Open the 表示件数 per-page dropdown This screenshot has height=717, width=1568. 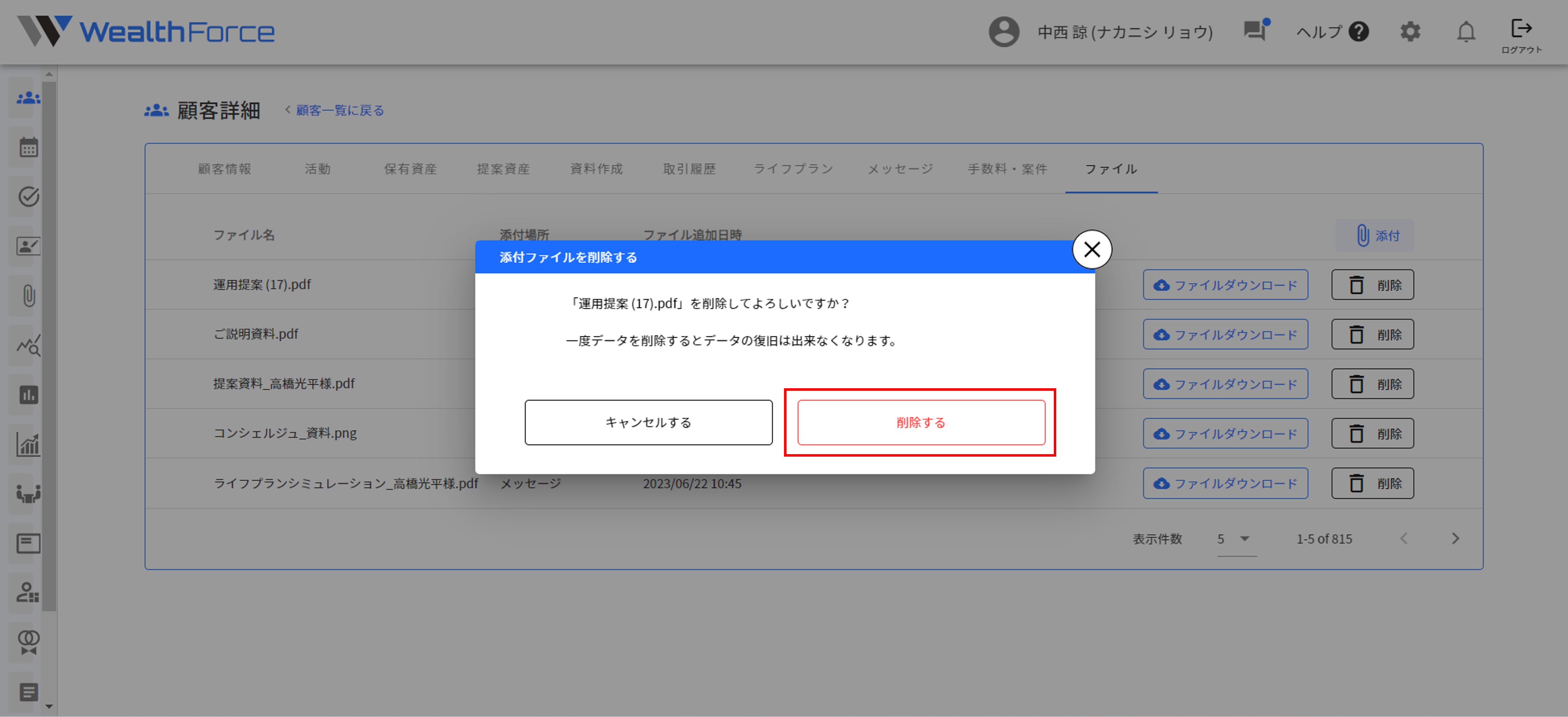tap(1234, 539)
